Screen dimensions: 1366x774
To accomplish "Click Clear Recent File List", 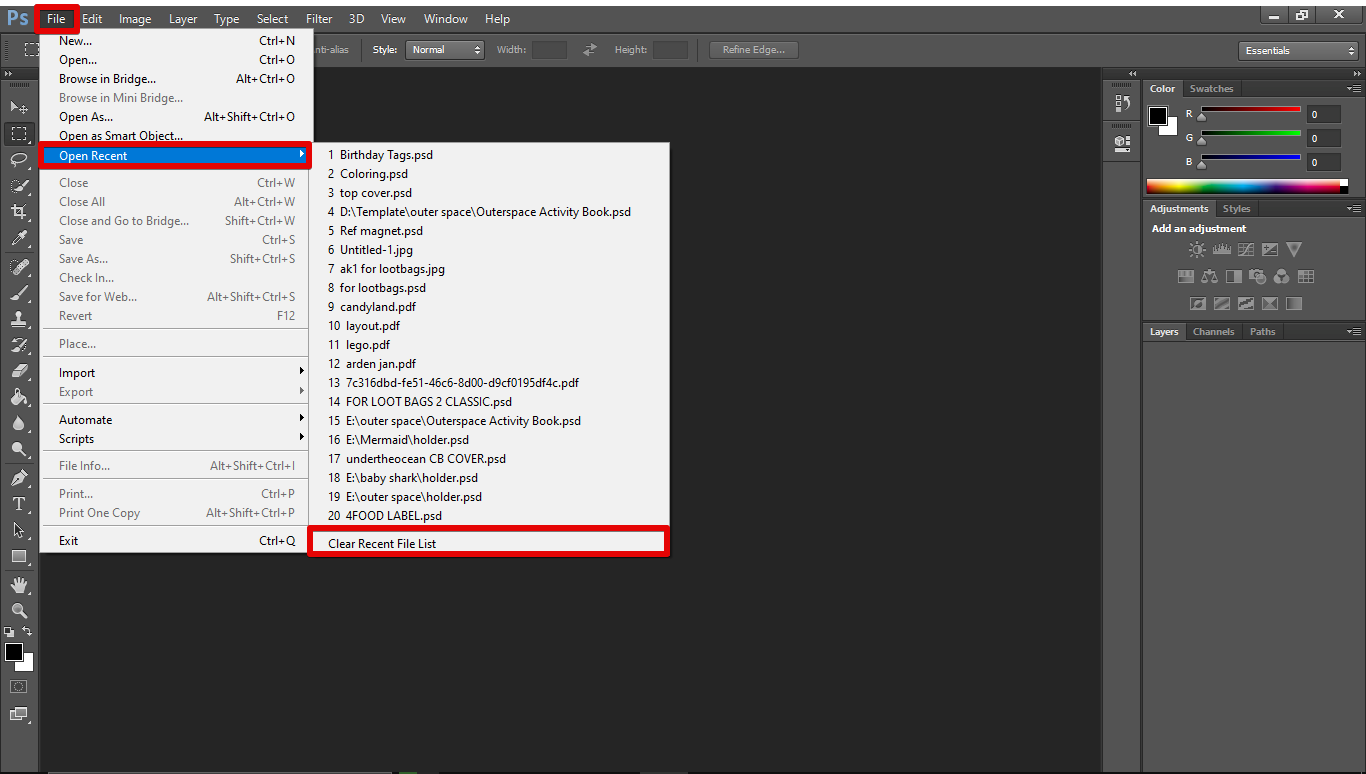I will 488,543.
